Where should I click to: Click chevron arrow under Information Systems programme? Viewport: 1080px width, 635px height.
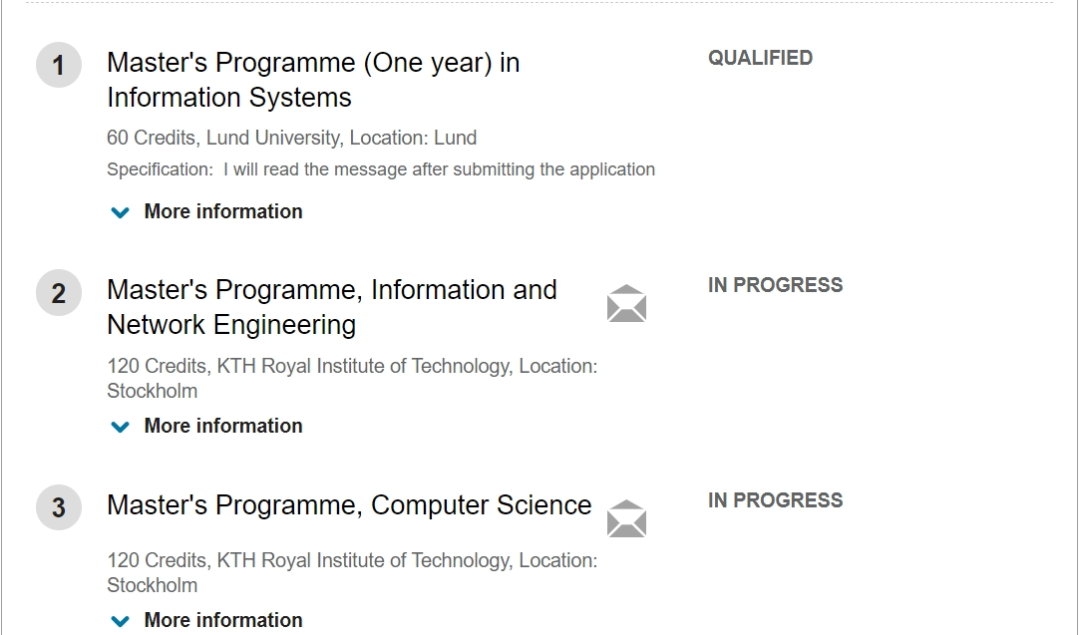[x=120, y=212]
